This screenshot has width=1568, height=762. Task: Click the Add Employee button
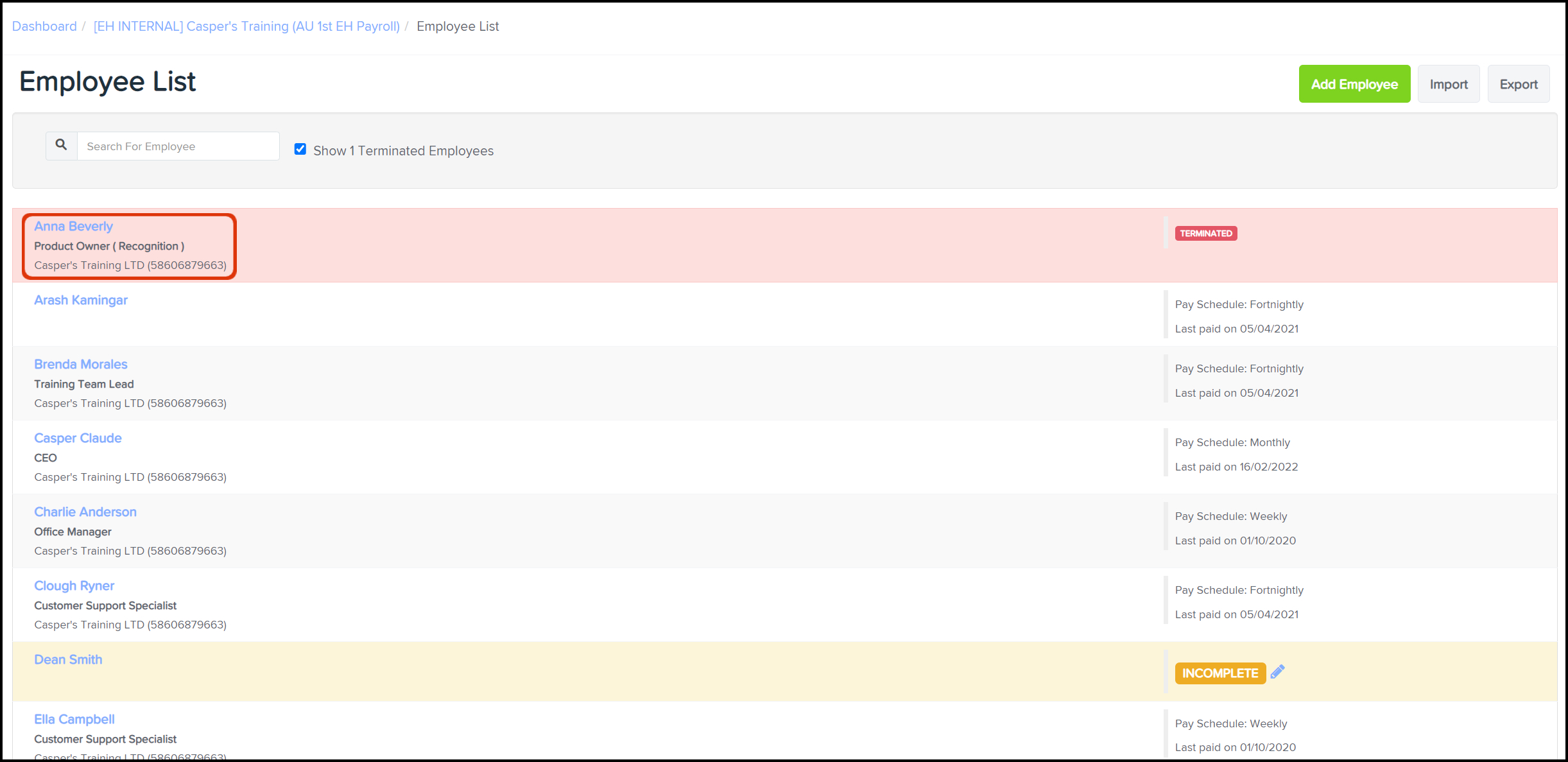point(1354,84)
